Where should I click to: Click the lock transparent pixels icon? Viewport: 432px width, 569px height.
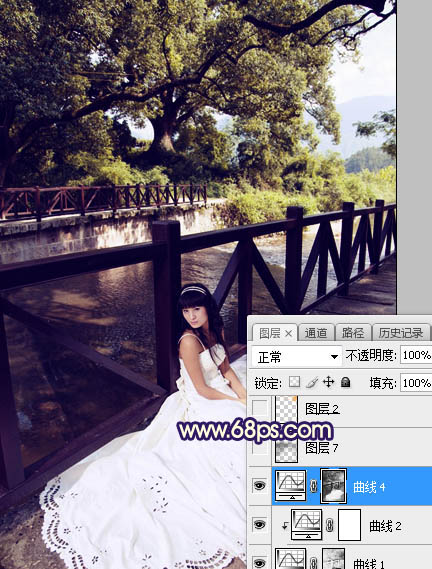(x=294, y=382)
